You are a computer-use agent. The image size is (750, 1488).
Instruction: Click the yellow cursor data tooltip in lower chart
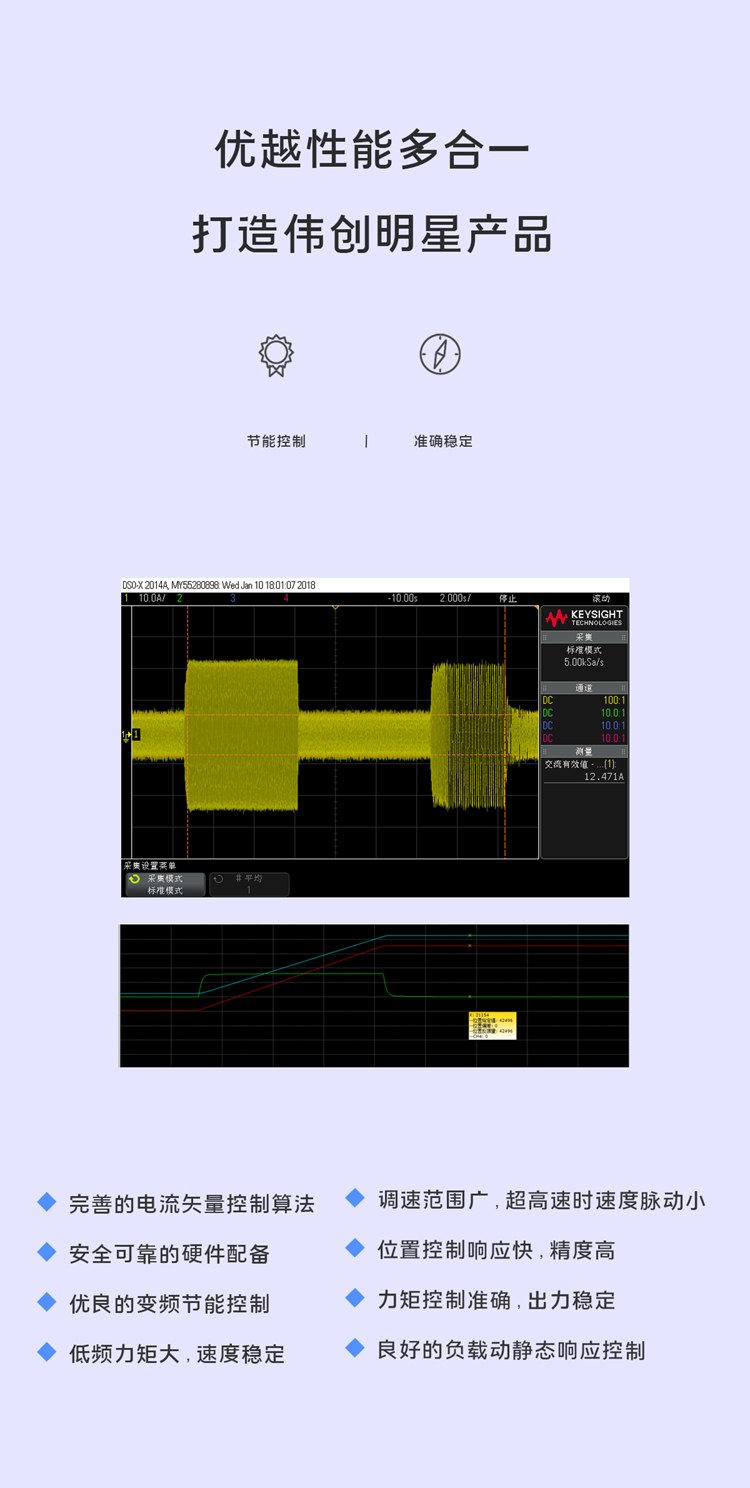pos(492,1025)
